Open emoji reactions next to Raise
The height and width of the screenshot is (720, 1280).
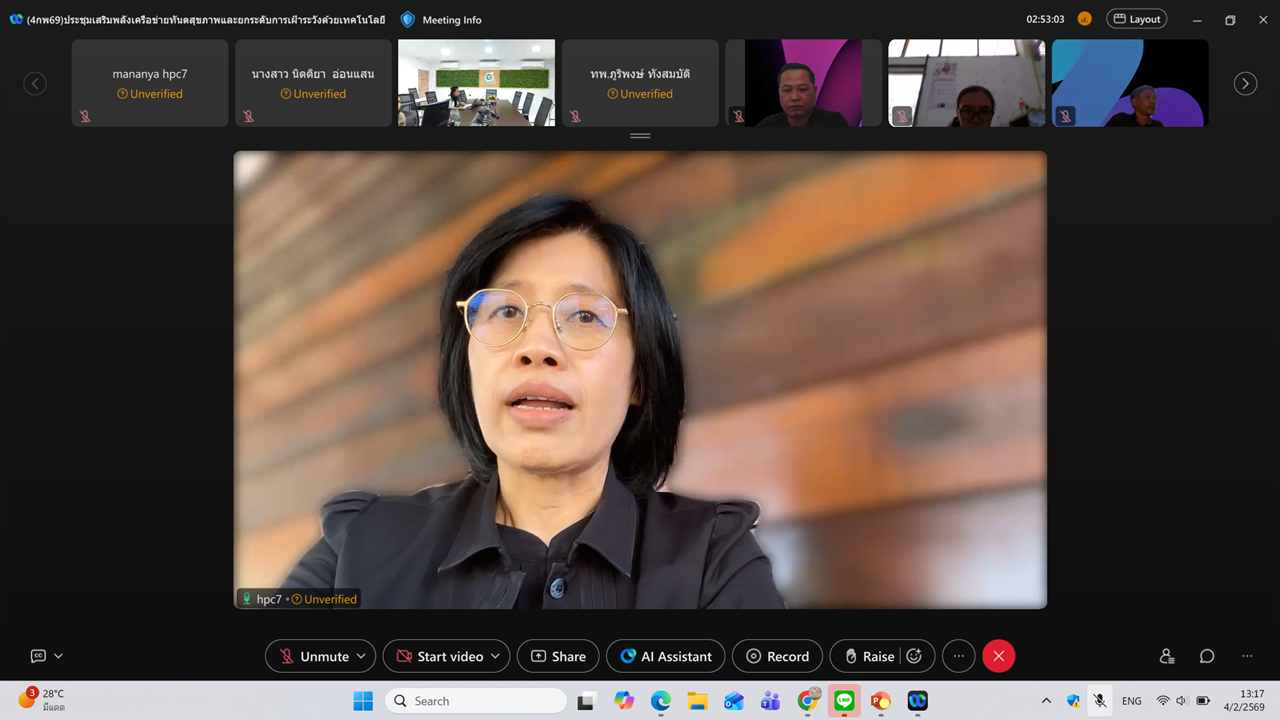pos(914,656)
